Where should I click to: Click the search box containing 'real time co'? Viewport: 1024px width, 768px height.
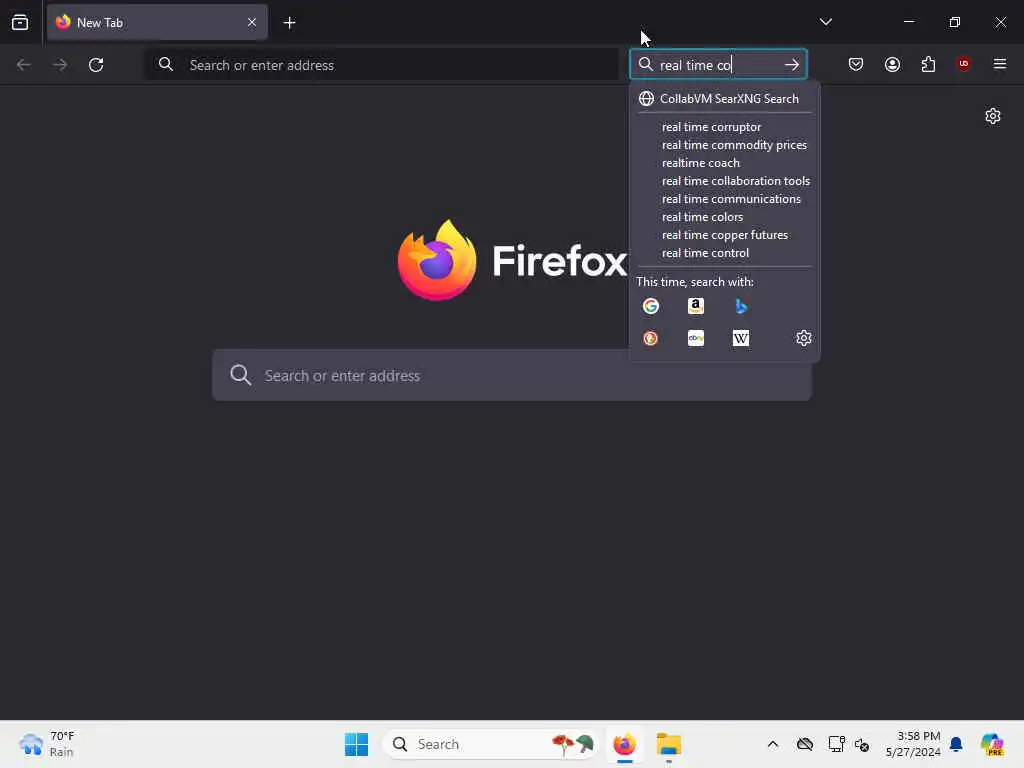click(718, 65)
